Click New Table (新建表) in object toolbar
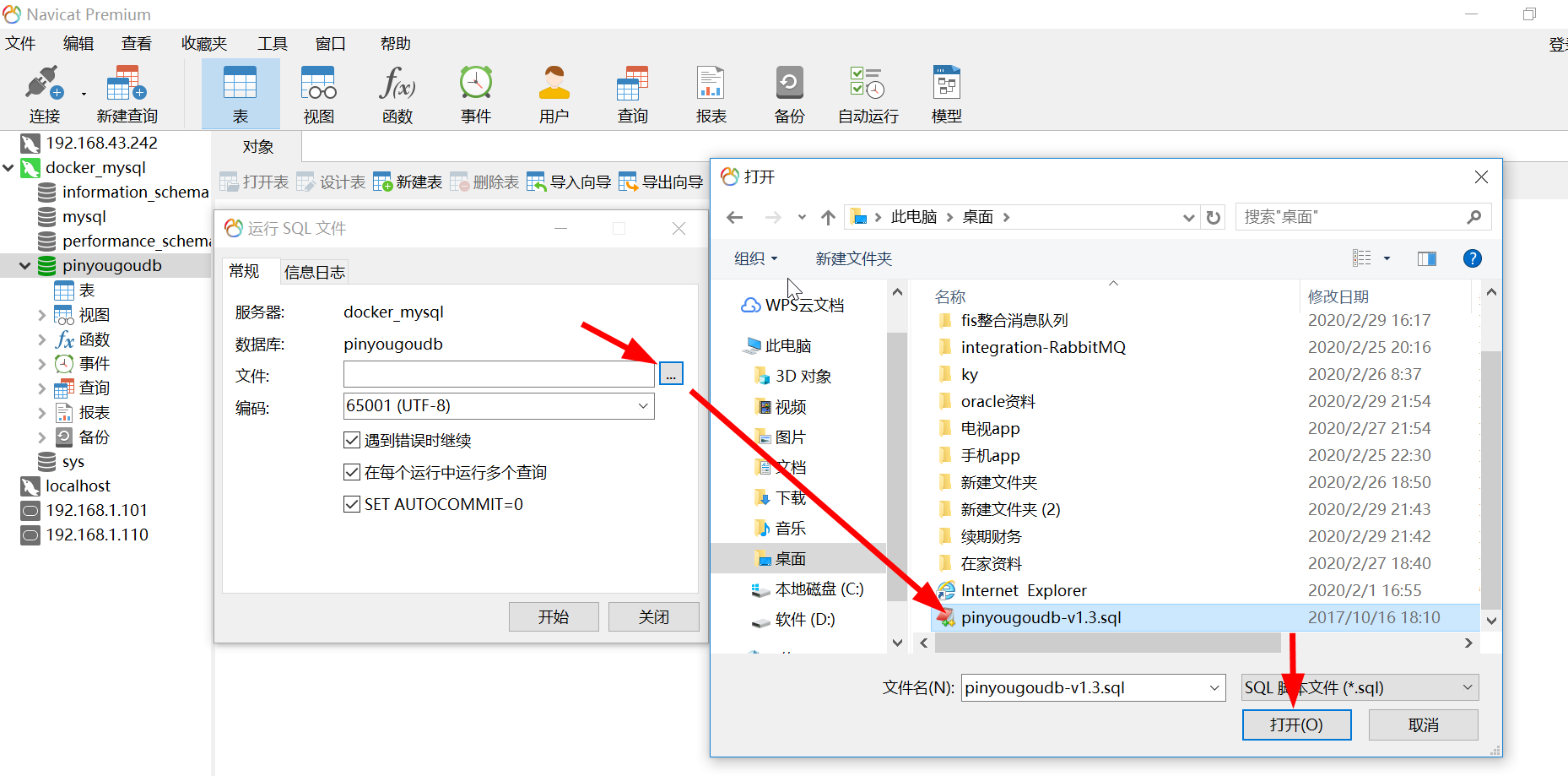This screenshot has height=776, width=1568. coord(408,182)
